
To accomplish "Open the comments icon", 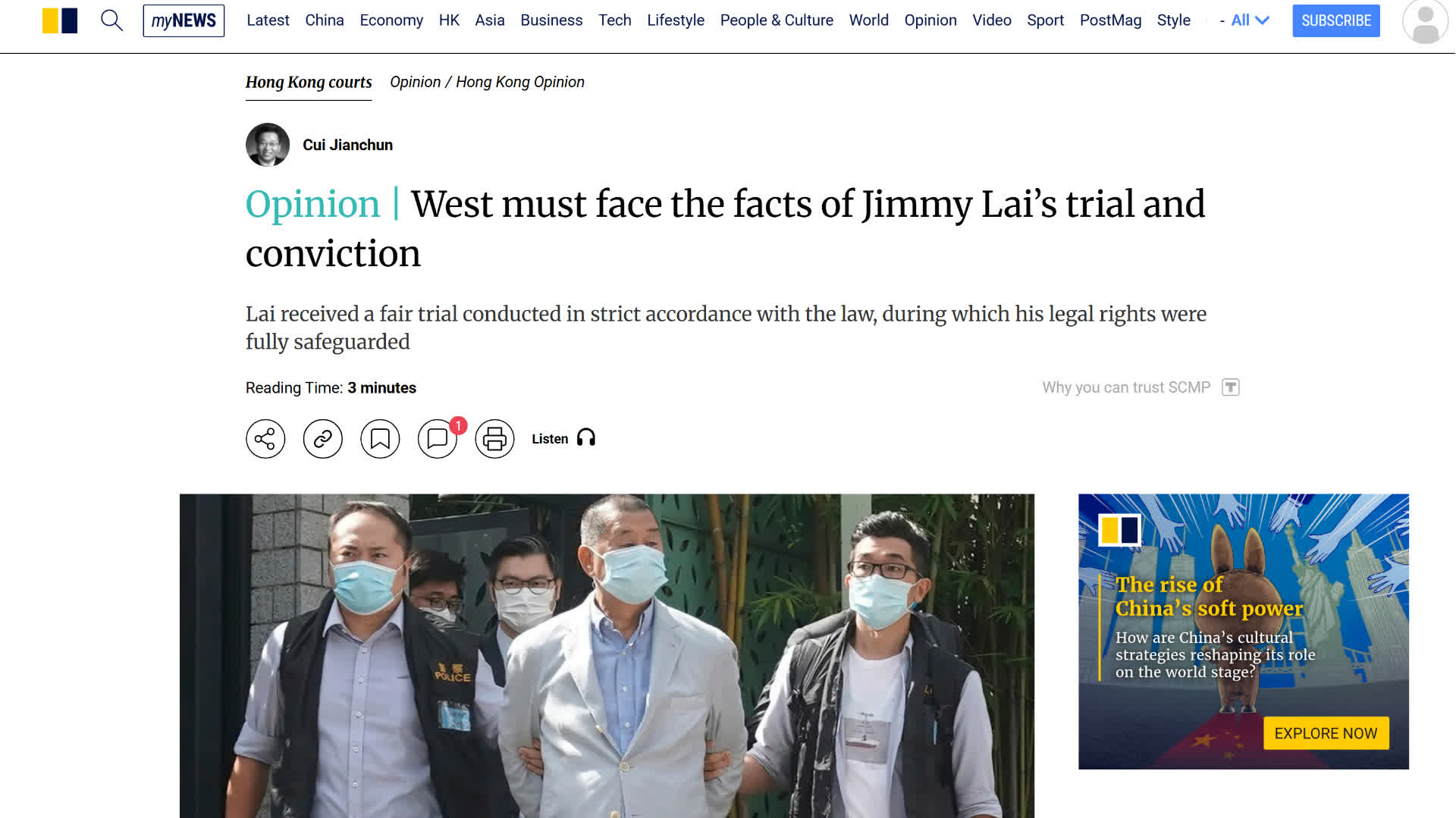I will point(438,439).
